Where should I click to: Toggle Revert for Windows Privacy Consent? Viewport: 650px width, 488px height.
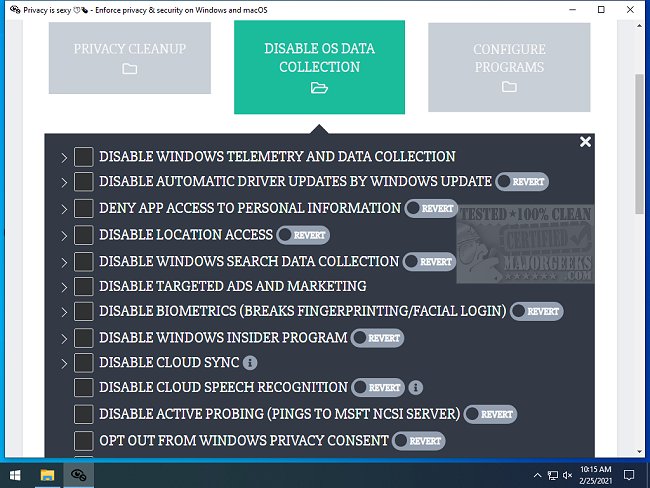[x=419, y=440]
